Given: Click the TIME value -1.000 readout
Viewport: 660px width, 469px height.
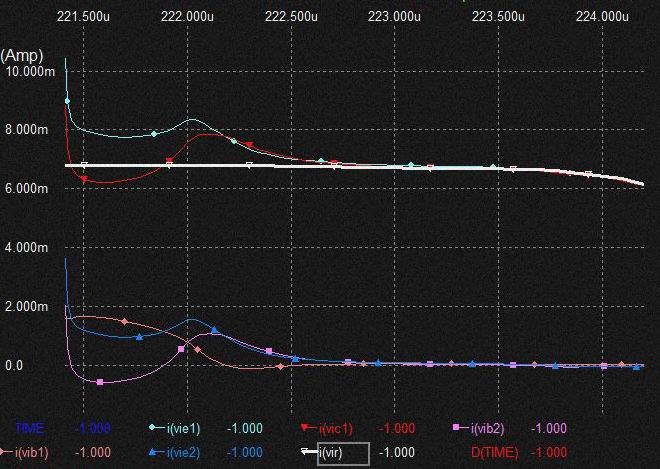Looking at the screenshot, I should [x=93, y=429].
